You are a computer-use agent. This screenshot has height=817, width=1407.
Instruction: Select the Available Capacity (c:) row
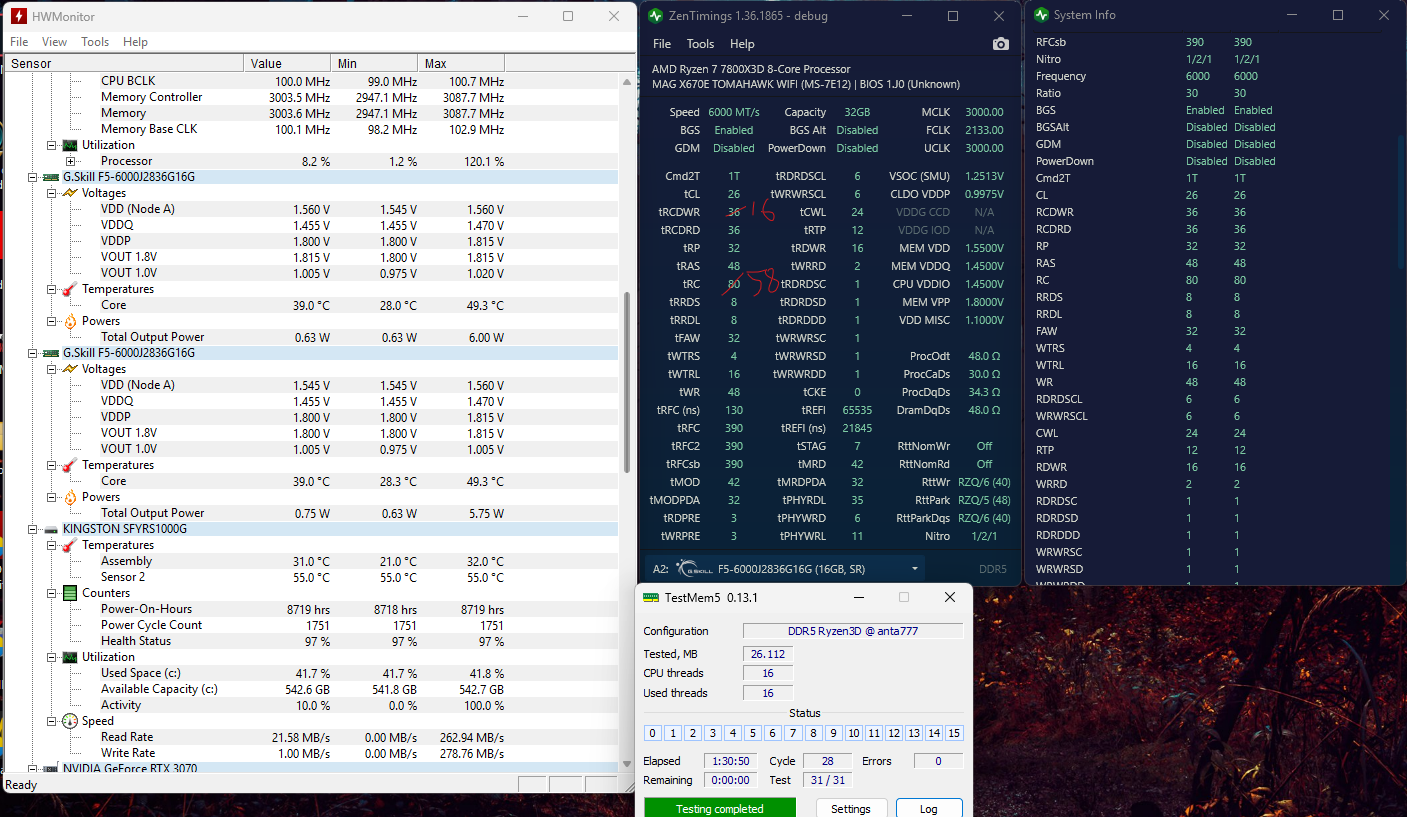click(x=311, y=689)
